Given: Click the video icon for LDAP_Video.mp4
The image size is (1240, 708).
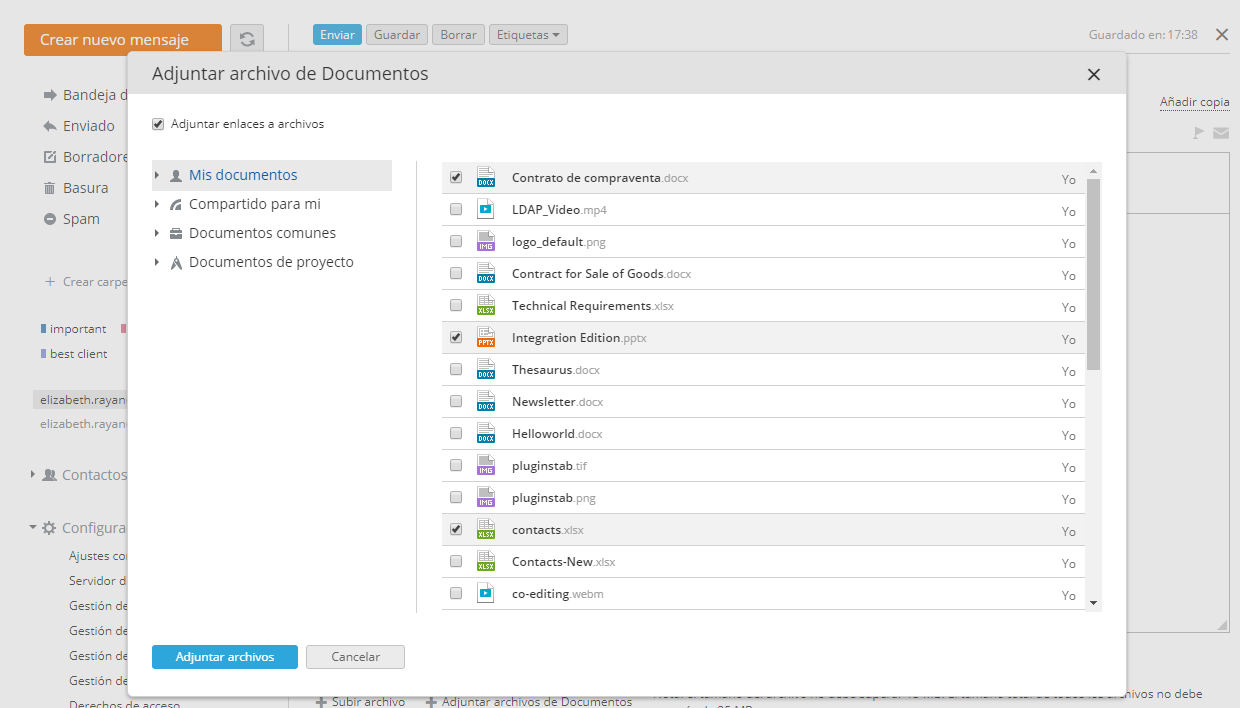Looking at the screenshot, I should click(x=486, y=210).
